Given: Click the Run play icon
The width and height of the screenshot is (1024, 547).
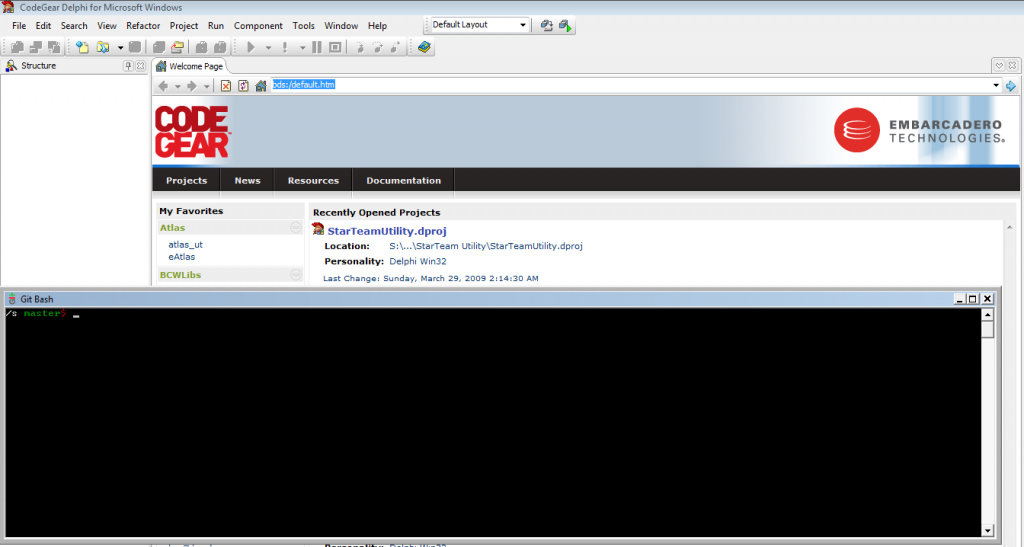Looking at the screenshot, I should (x=251, y=47).
